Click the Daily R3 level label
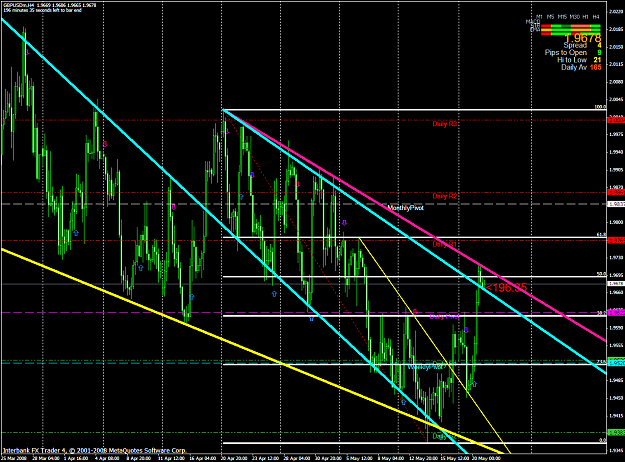Image resolution: width=625 pixels, height=462 pixels. click(445, 124)
